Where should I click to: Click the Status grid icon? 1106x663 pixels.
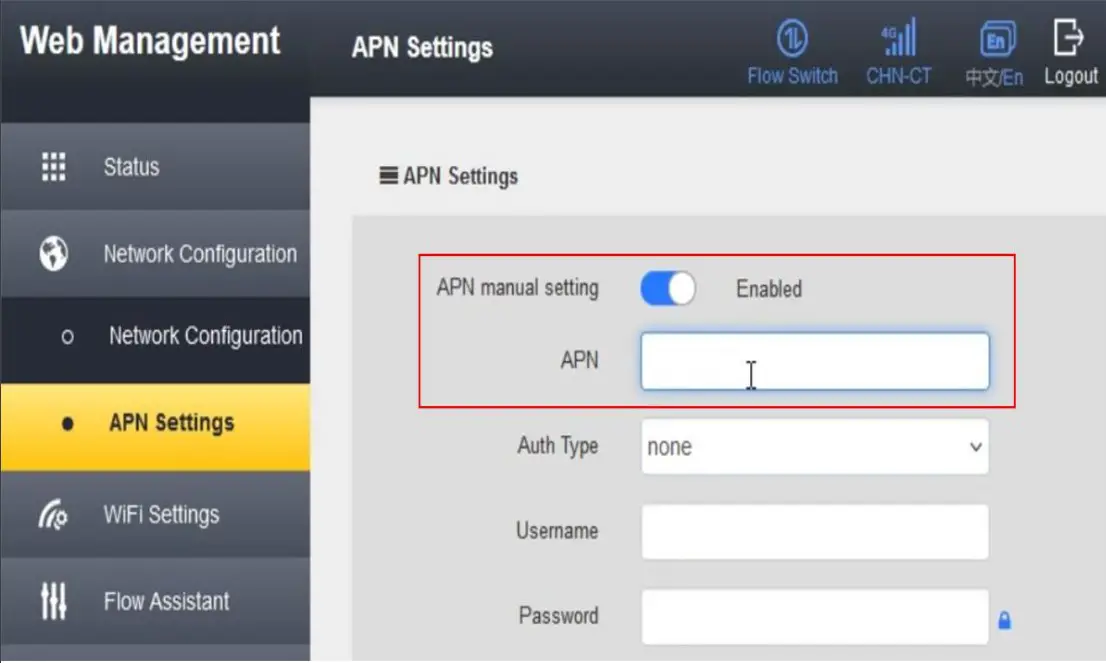pos(54,167)
